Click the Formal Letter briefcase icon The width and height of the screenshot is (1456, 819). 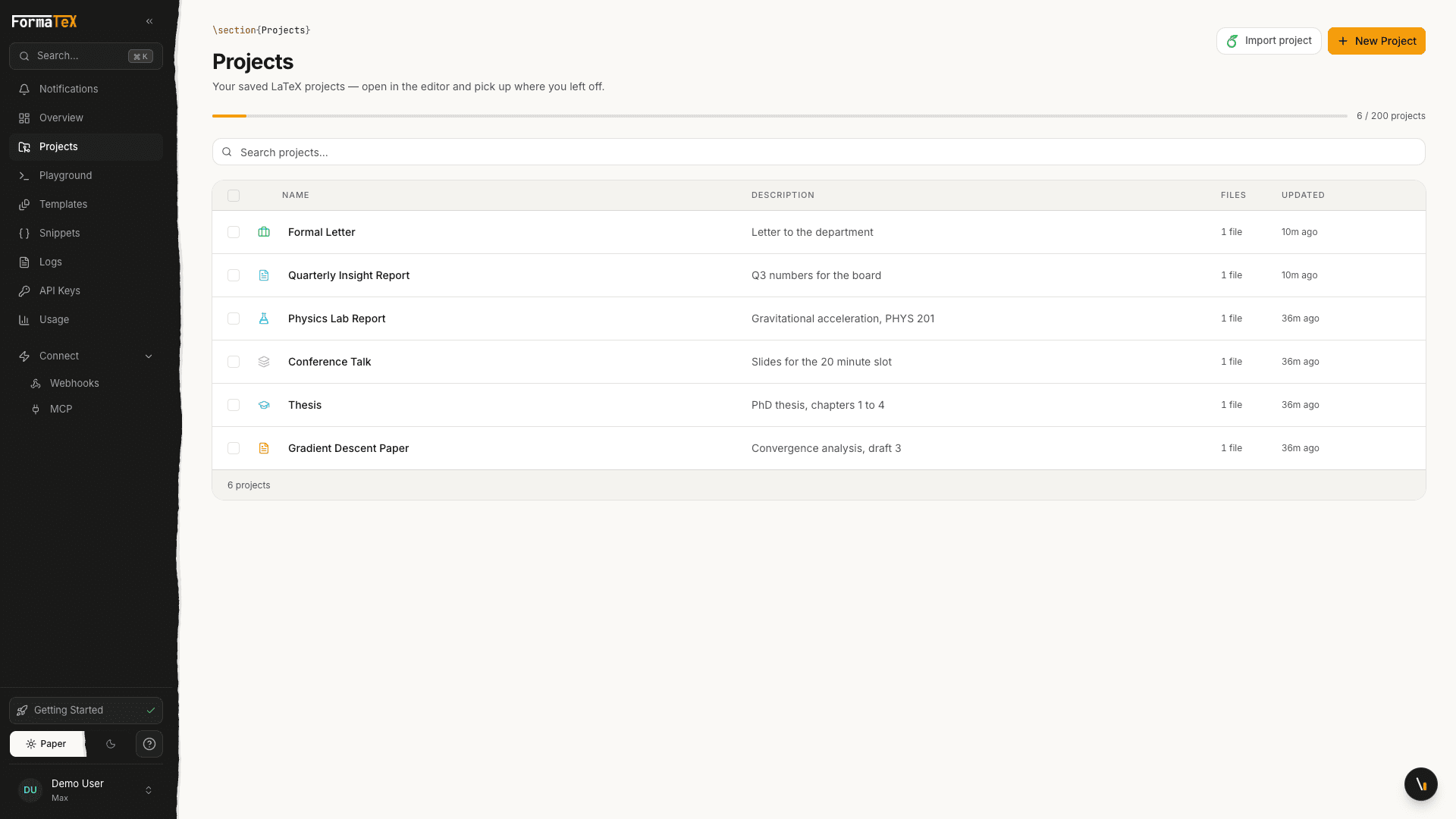click(264, 232)
